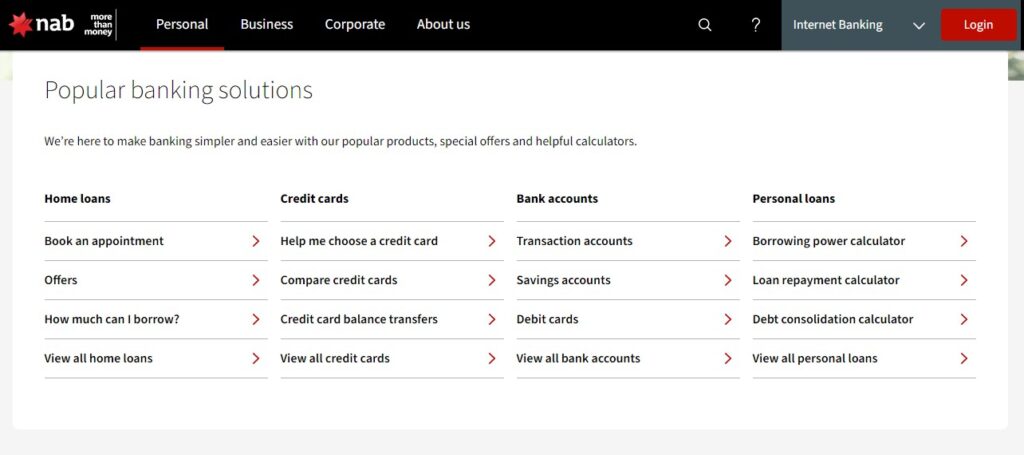
Task: Click the Internet Banking chevron arrow
Action: pos(919,26)
